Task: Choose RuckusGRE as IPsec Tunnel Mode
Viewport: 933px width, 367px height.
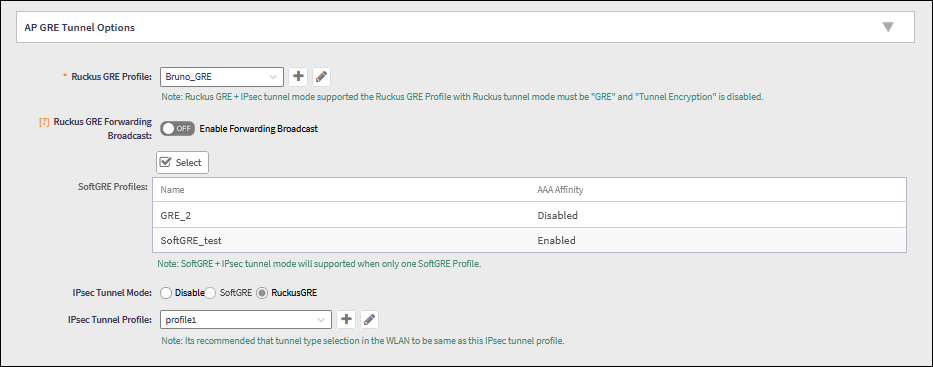Action: [x=262, y=293]
